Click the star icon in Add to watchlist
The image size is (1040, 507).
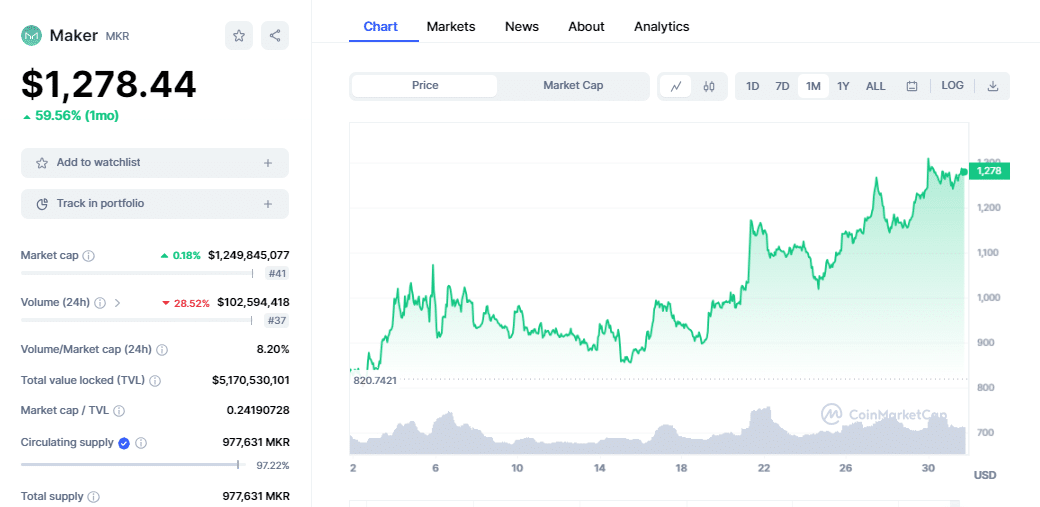pos(42,163)
